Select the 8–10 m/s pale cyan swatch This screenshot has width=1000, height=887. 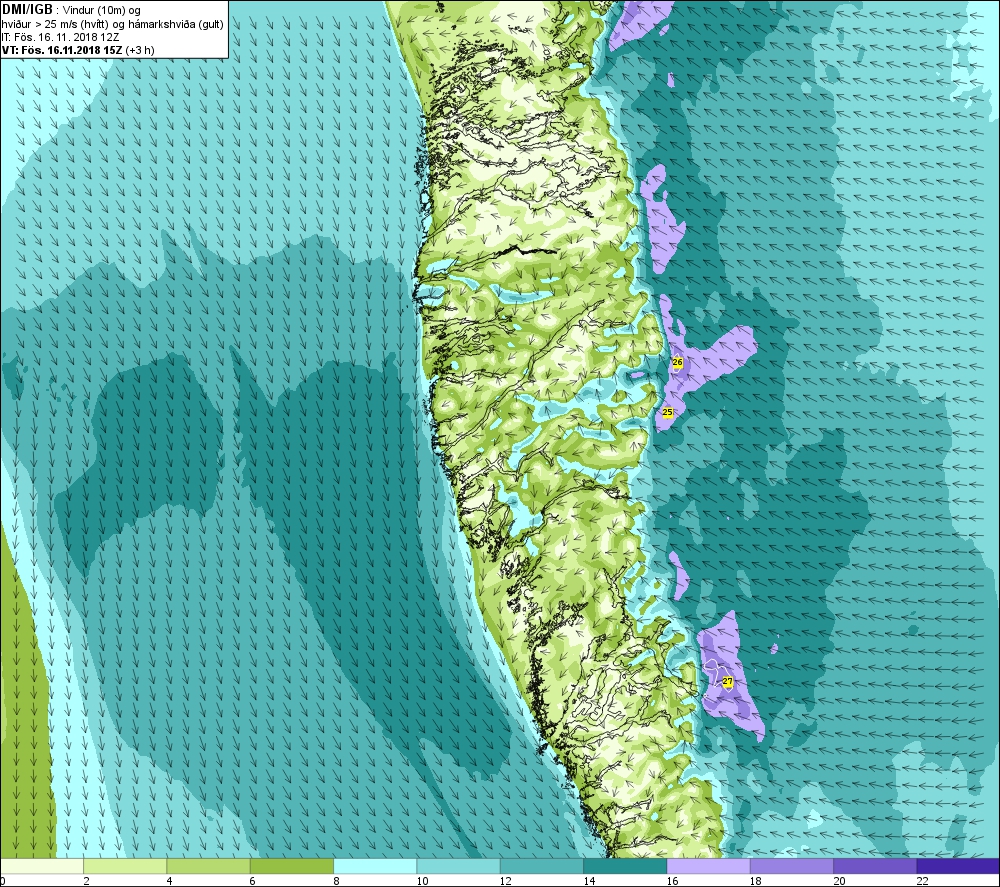click(375, 866)
